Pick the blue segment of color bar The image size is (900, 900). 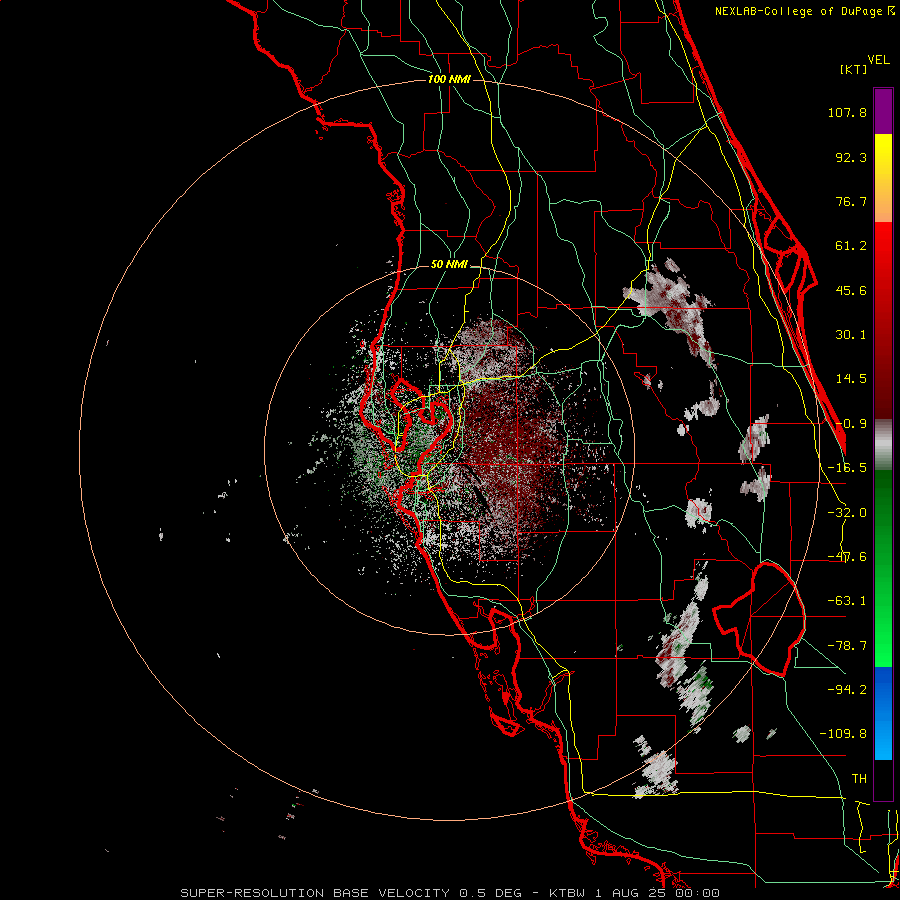click(883, 713)
